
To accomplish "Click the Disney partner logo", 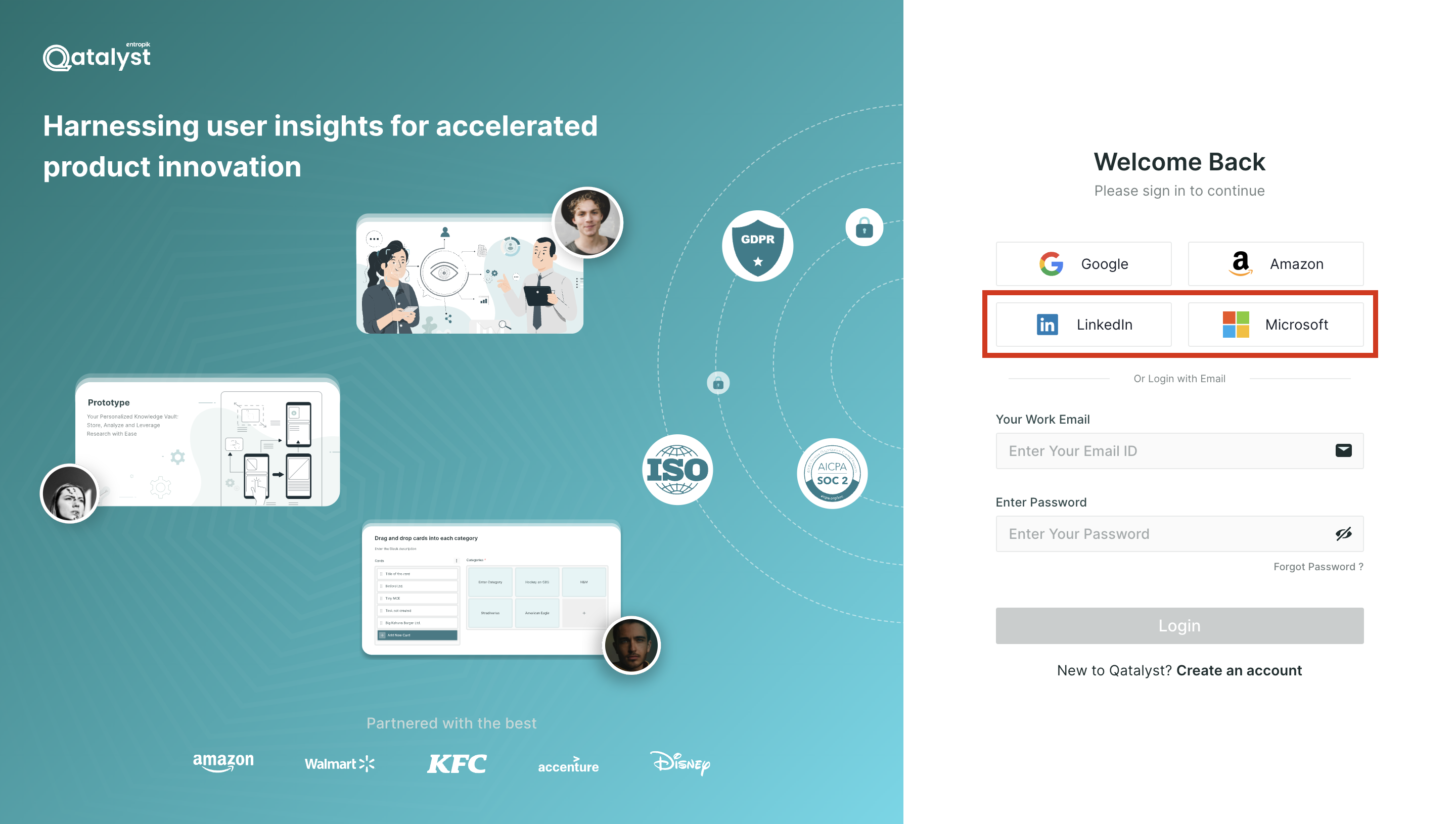I will point(679,763).
